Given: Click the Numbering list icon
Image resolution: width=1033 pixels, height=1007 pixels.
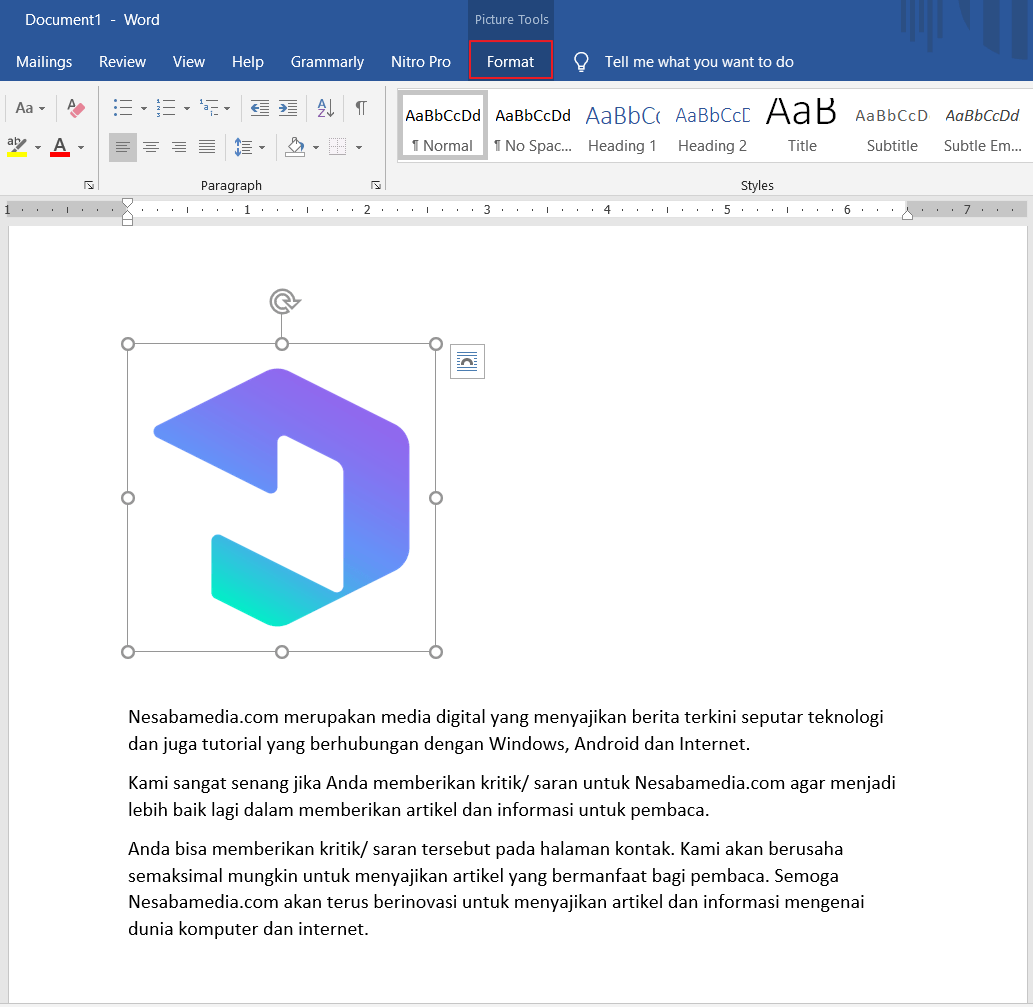Looking at the screenshot, I should tap(166, 108).
